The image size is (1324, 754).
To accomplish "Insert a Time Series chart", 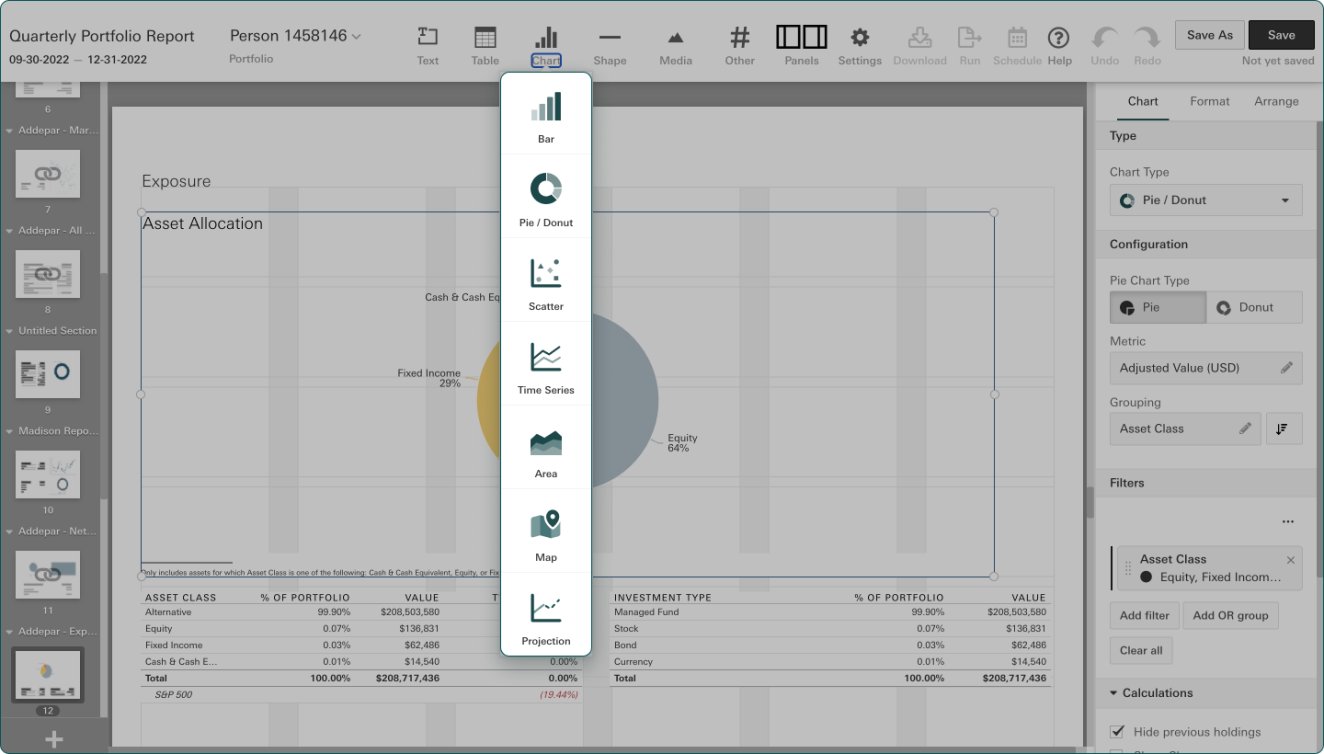I will pos(546,367).
